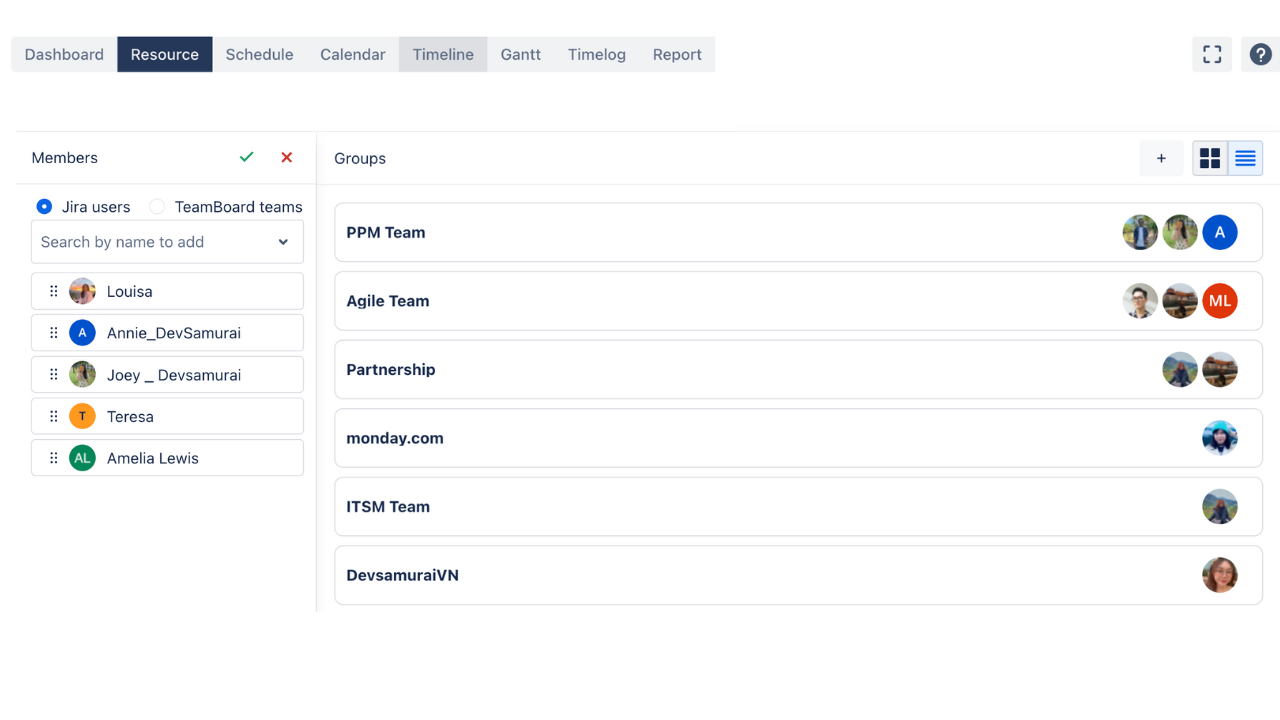Screen dimensions: 1280x720
Task: Confirm members with the green checkmark
Action: 247,157
